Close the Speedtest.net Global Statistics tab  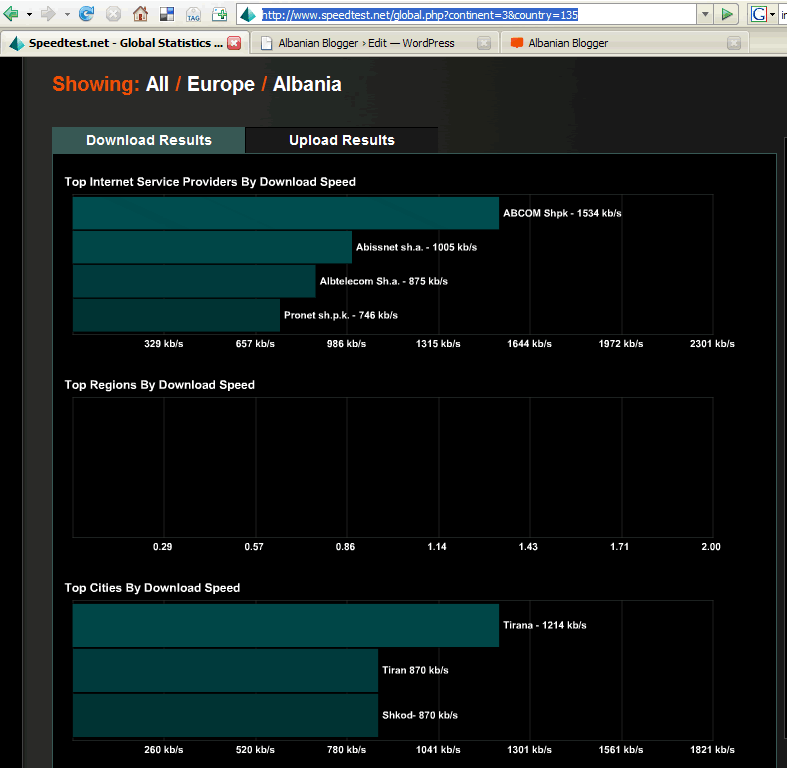pos(234,43)
